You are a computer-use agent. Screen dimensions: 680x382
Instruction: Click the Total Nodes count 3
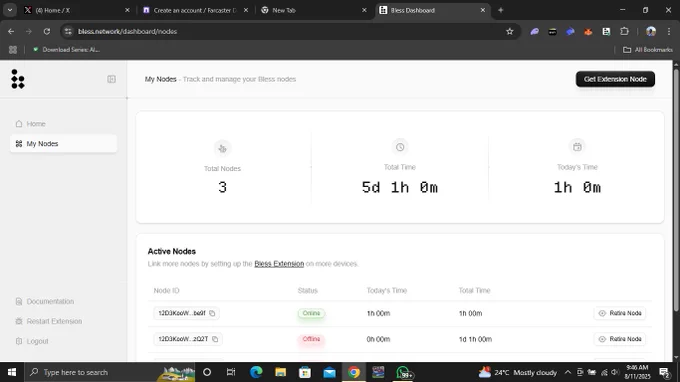coord(222,187)
